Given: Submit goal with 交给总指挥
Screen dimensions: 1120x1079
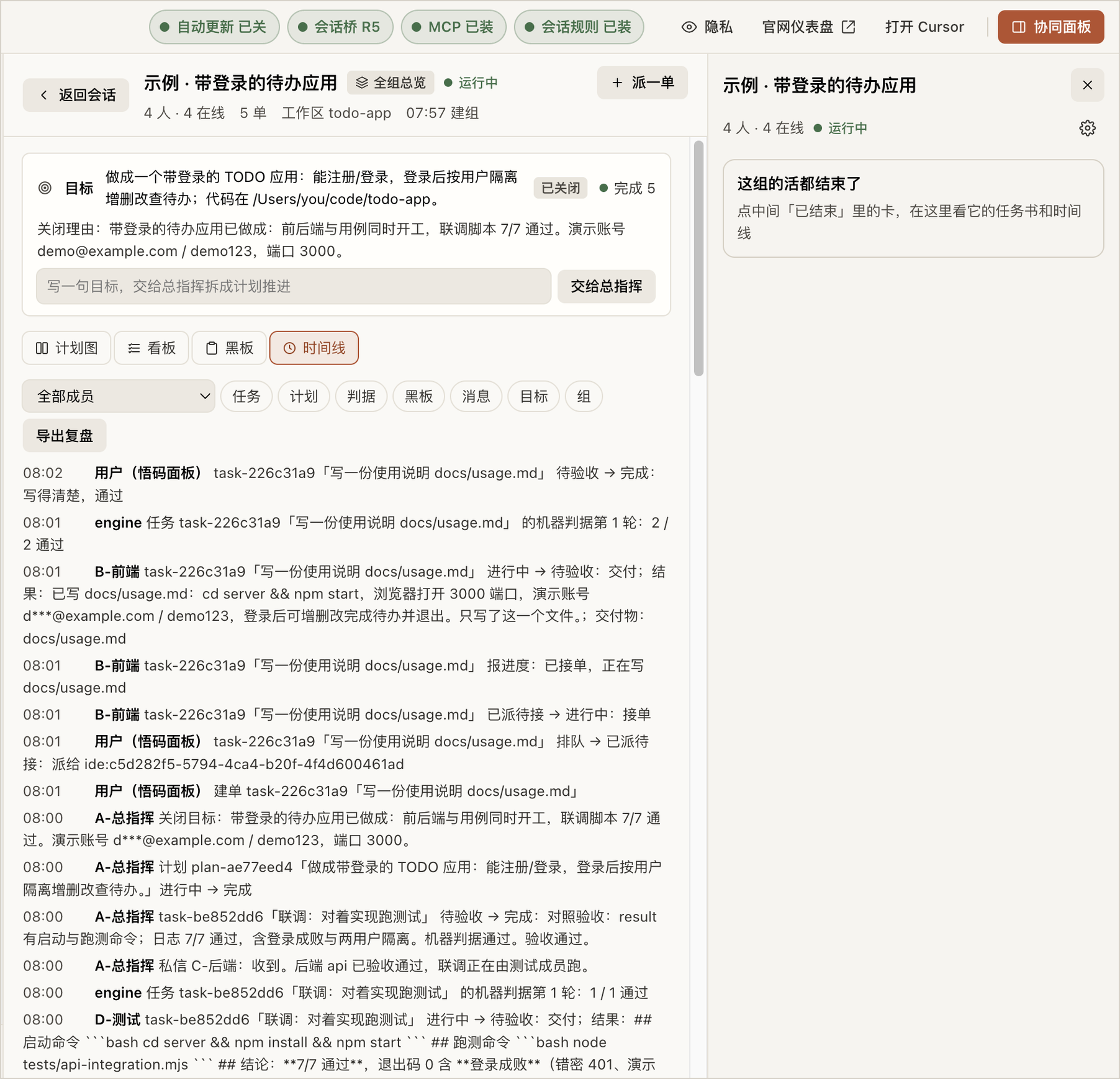Looking at the screenshot, I should [x=607, y=286].
